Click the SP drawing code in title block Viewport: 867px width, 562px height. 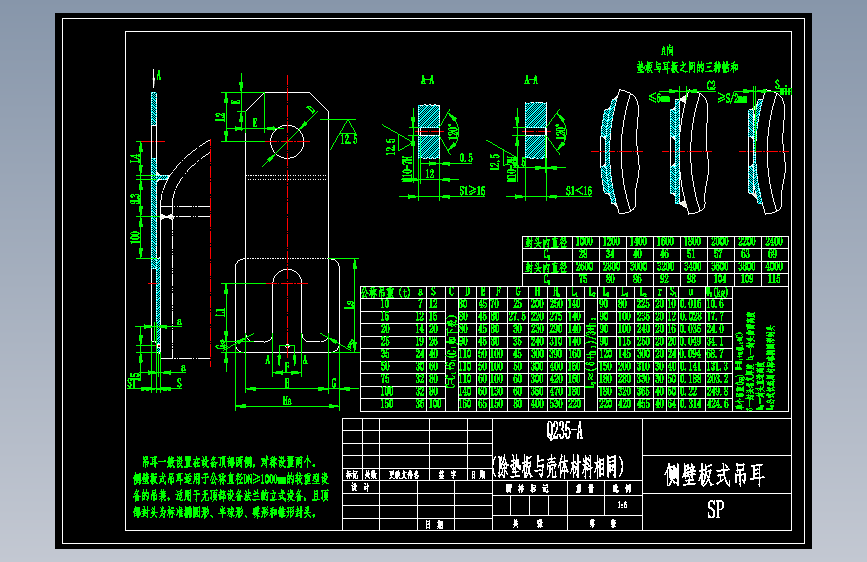tap(715, 509)
